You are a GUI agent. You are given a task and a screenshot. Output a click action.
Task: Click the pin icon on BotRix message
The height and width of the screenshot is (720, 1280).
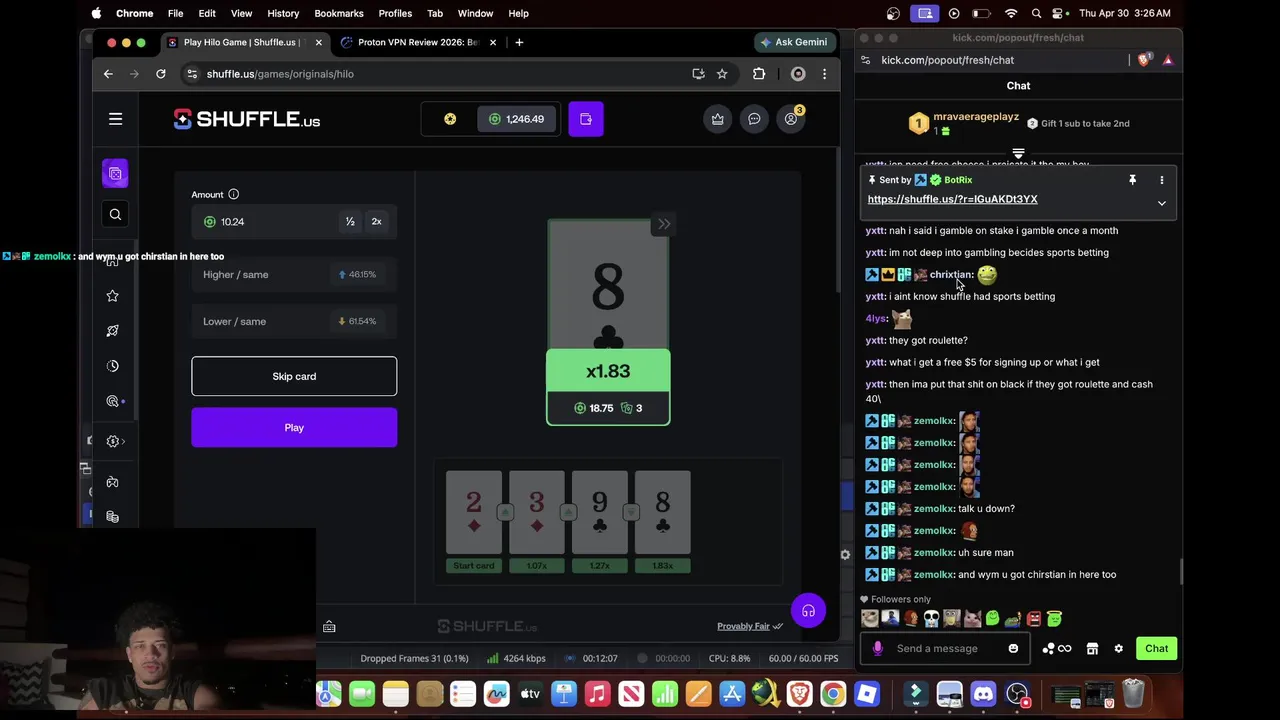click(1132, 180)
